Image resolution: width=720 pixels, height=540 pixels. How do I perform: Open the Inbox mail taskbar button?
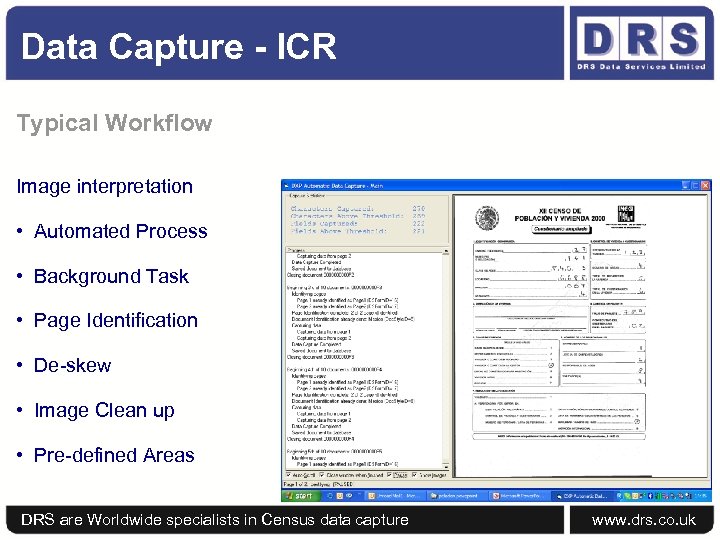(394, 496)
